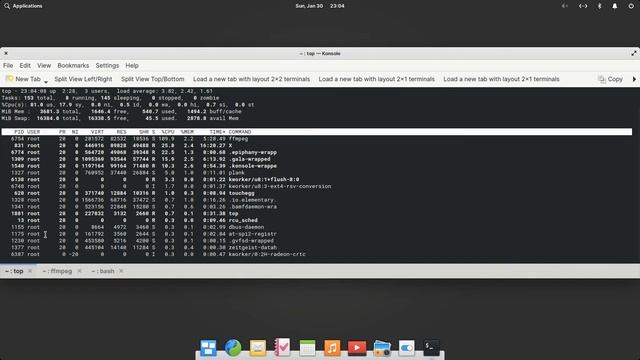This screenshot has height=360, width=640.
Task: Show more toolbar items with overflow arrow
Action: (634, 79)
